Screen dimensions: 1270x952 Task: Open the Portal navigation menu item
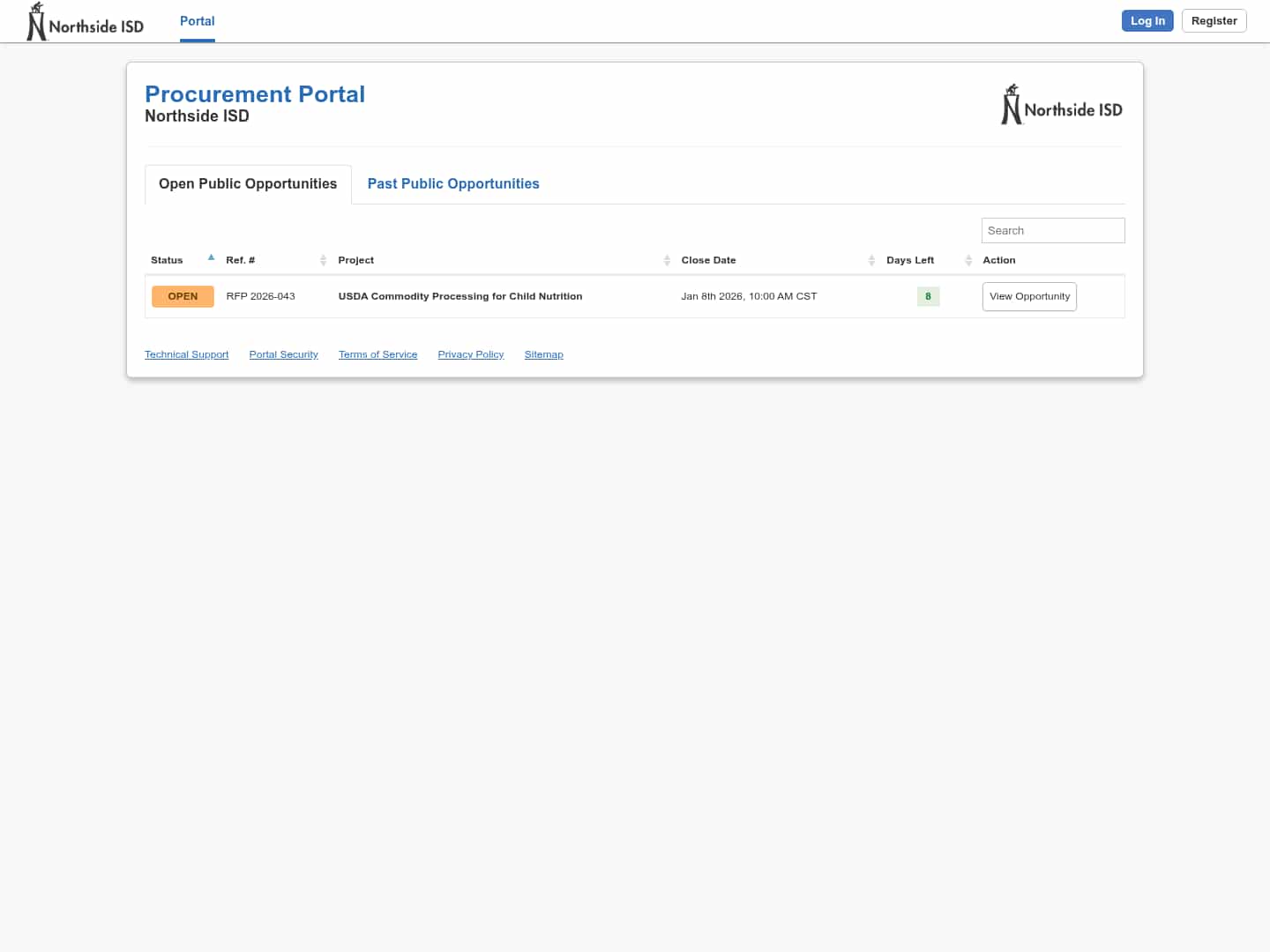point(197,20)
